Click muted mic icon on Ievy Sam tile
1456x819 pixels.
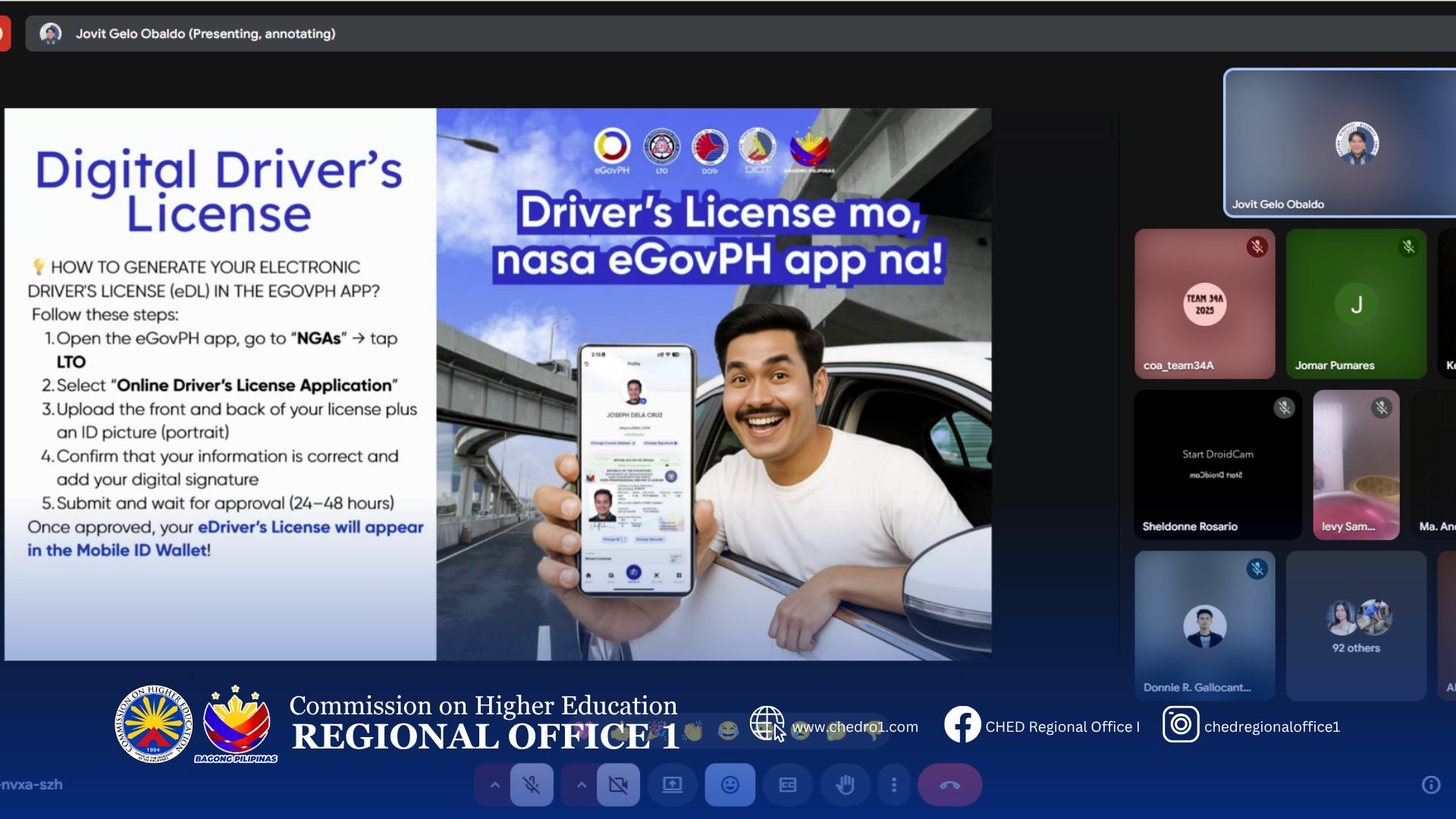(x=1381, y=408)
